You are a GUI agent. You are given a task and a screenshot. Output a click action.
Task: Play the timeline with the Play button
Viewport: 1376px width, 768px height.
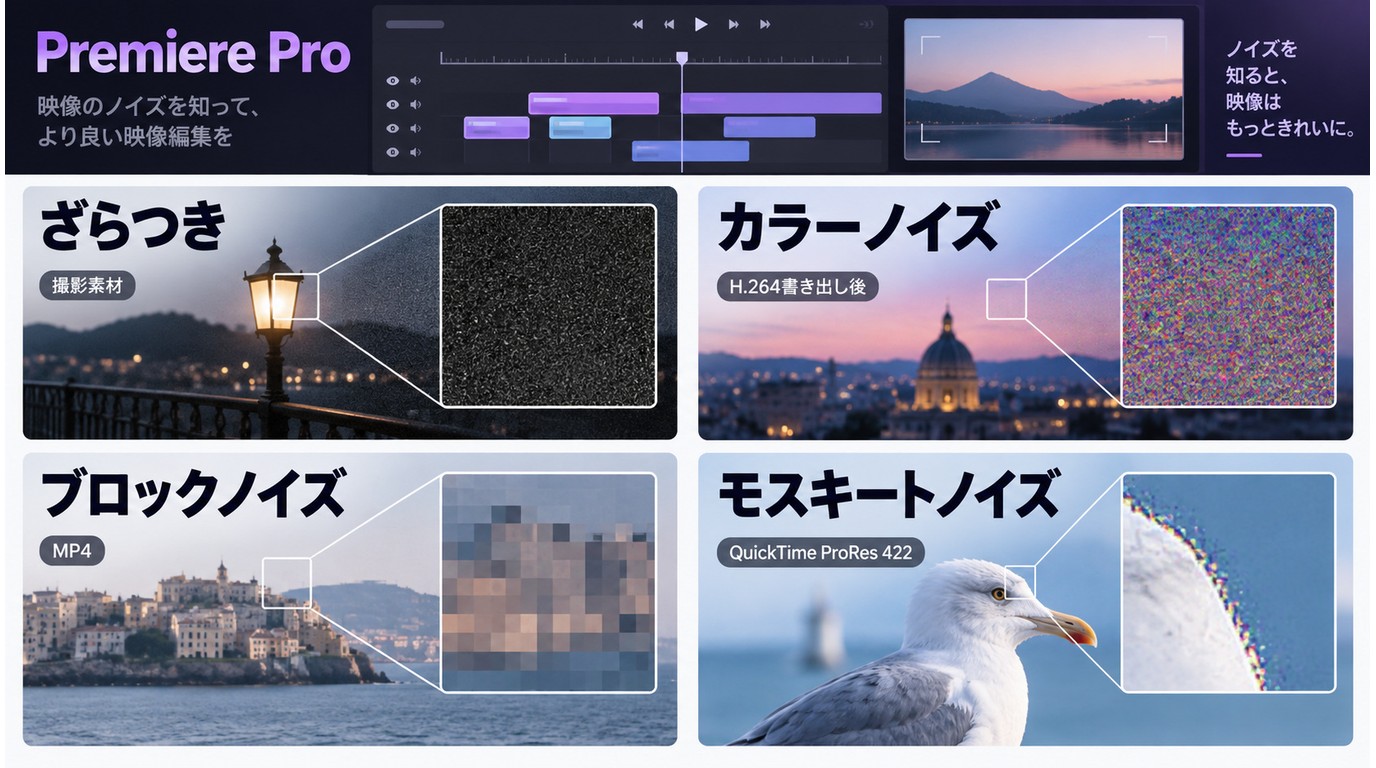coord(701,24)
